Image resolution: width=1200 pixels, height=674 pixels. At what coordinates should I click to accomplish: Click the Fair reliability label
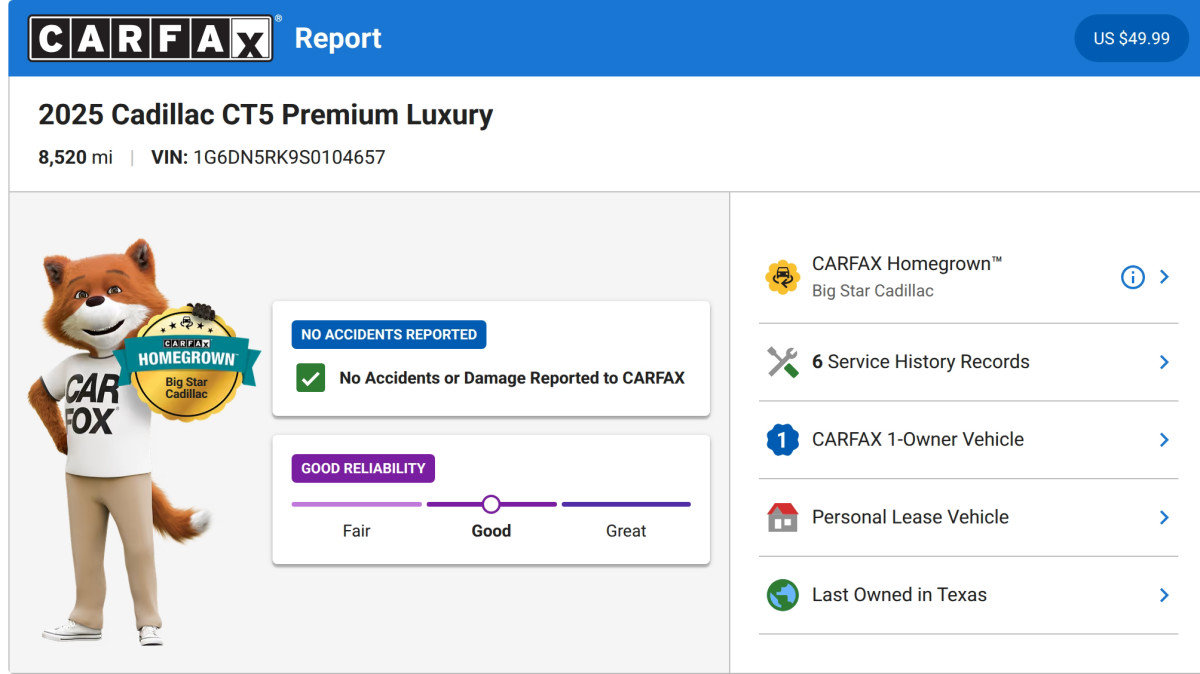tap(357, 531)
